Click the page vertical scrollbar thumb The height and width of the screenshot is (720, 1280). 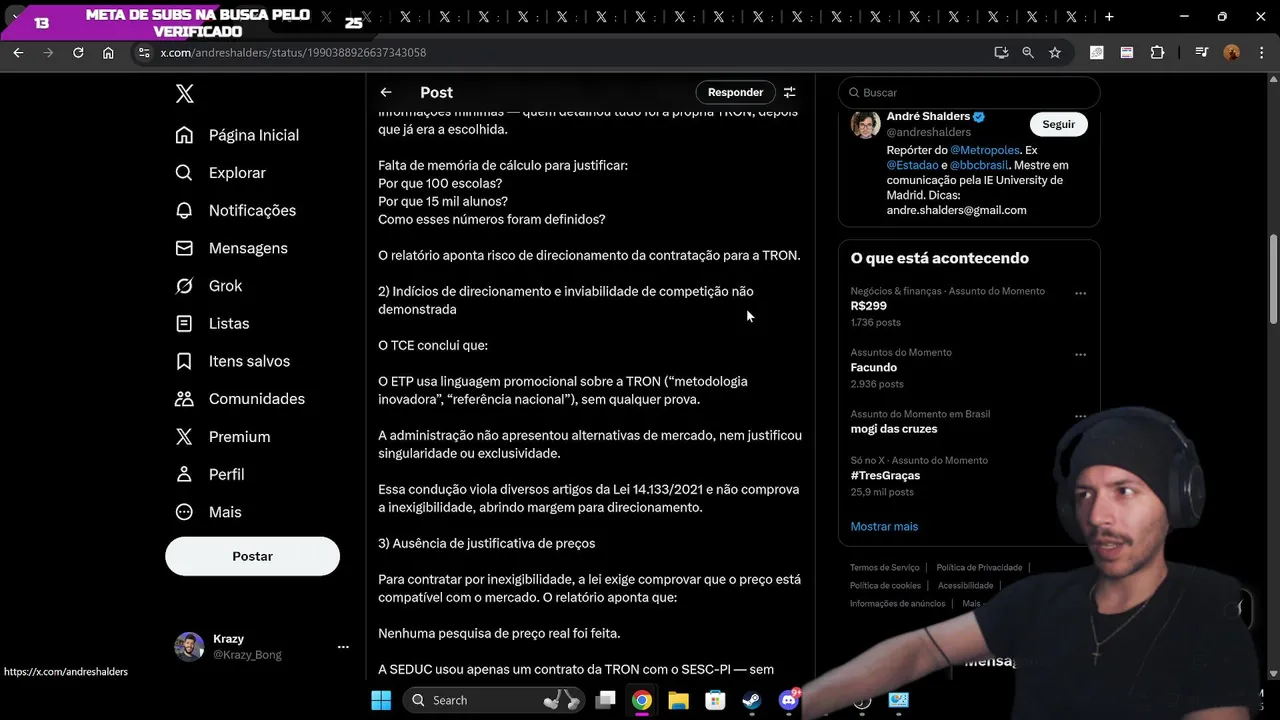point(1273,279)
